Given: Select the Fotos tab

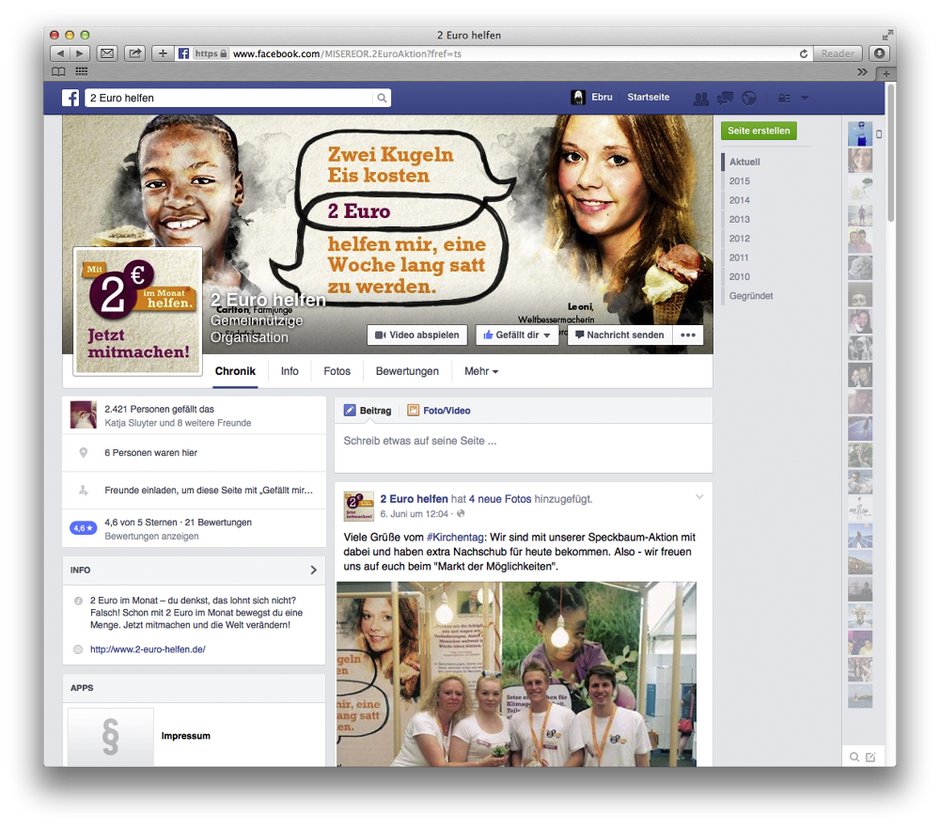Looking at the screenshot, I should 337,372.
